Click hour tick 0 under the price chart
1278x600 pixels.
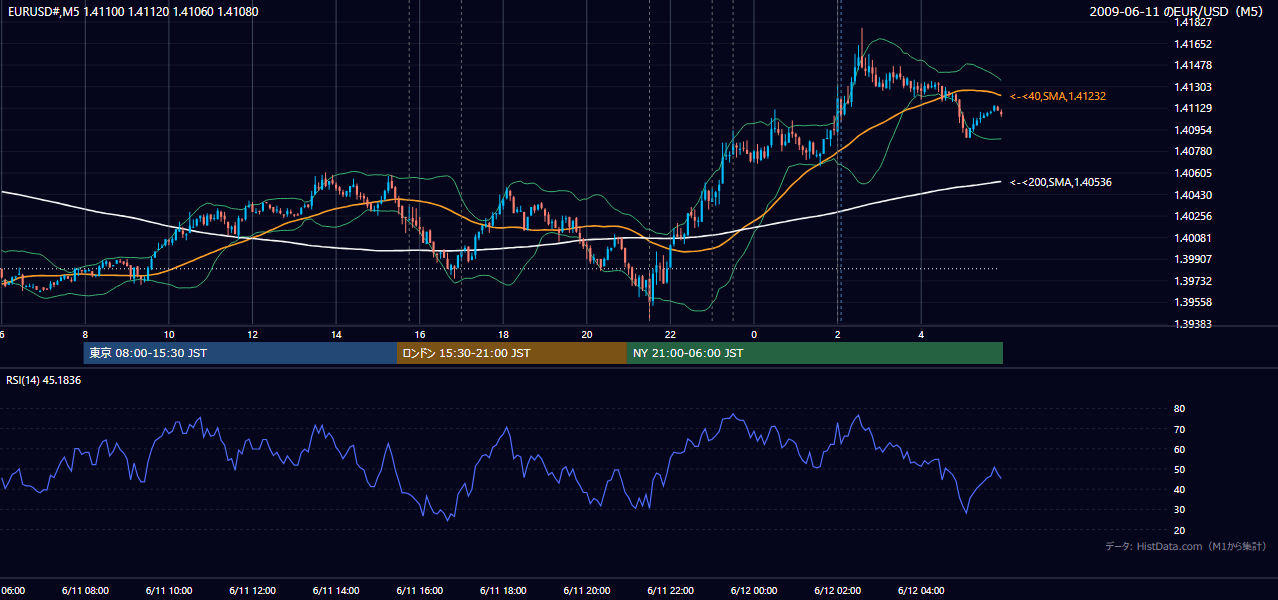754,334
